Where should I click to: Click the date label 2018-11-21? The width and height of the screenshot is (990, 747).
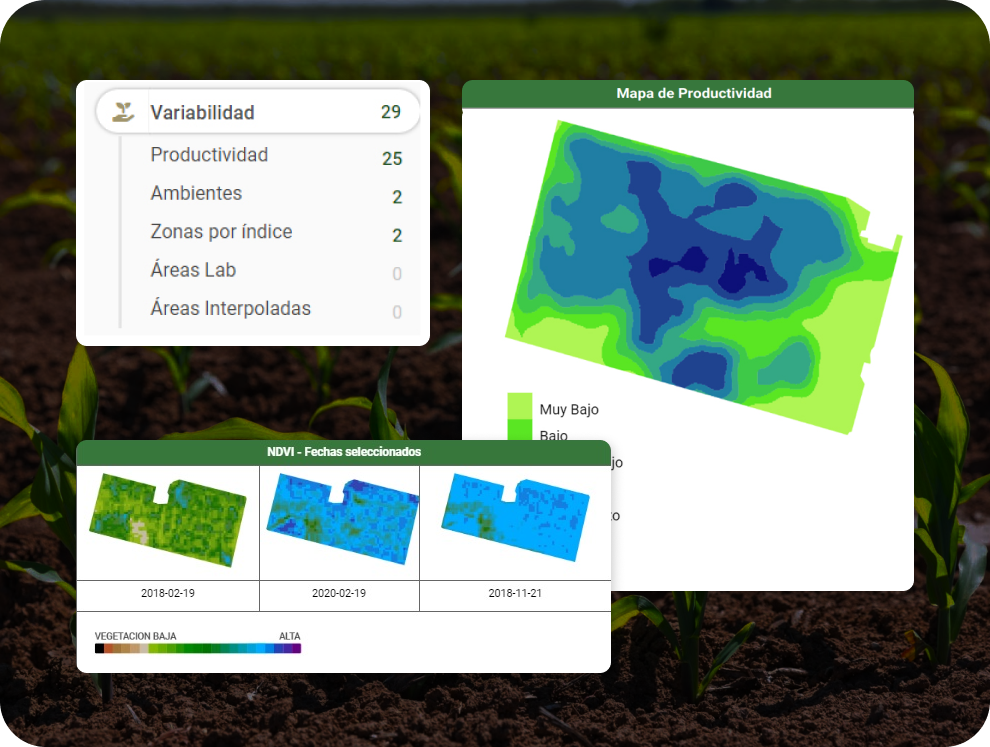pos(515,594)
